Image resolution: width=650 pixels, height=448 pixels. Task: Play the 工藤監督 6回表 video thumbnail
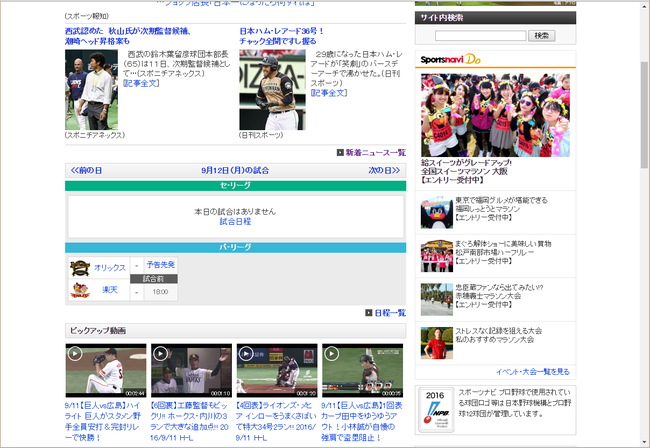tap(192, 371)
